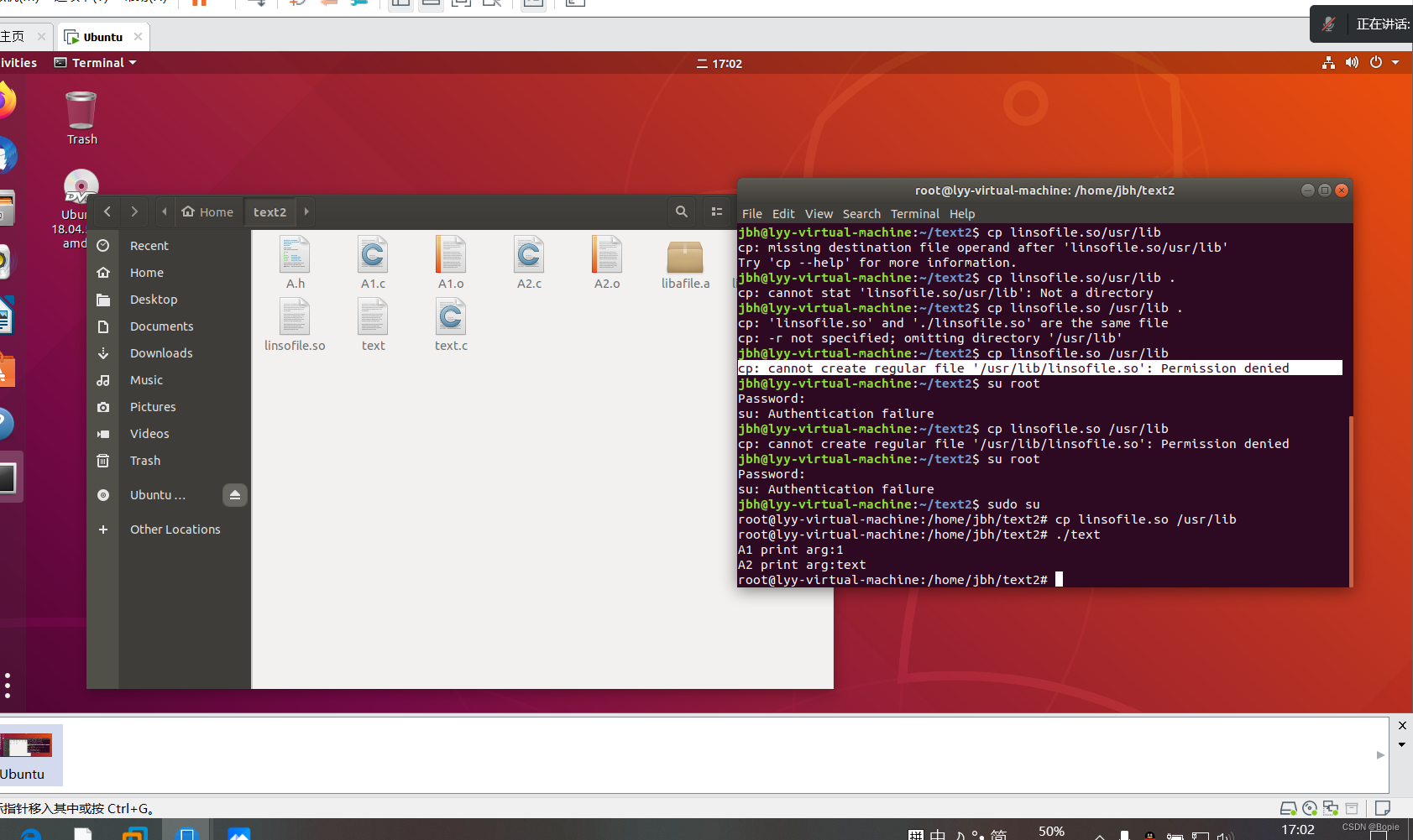Viewport: 1413px width, 840px height.
Task: Toggle list/grid view in Files
Action: 717,211
